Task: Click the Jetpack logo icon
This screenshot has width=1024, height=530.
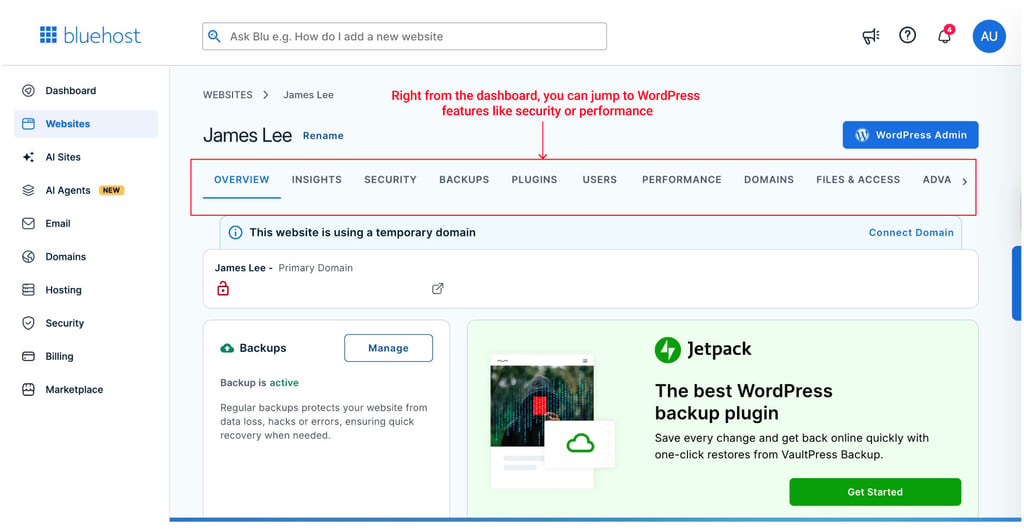Action: pyautogui.click(x=667, y=350)
